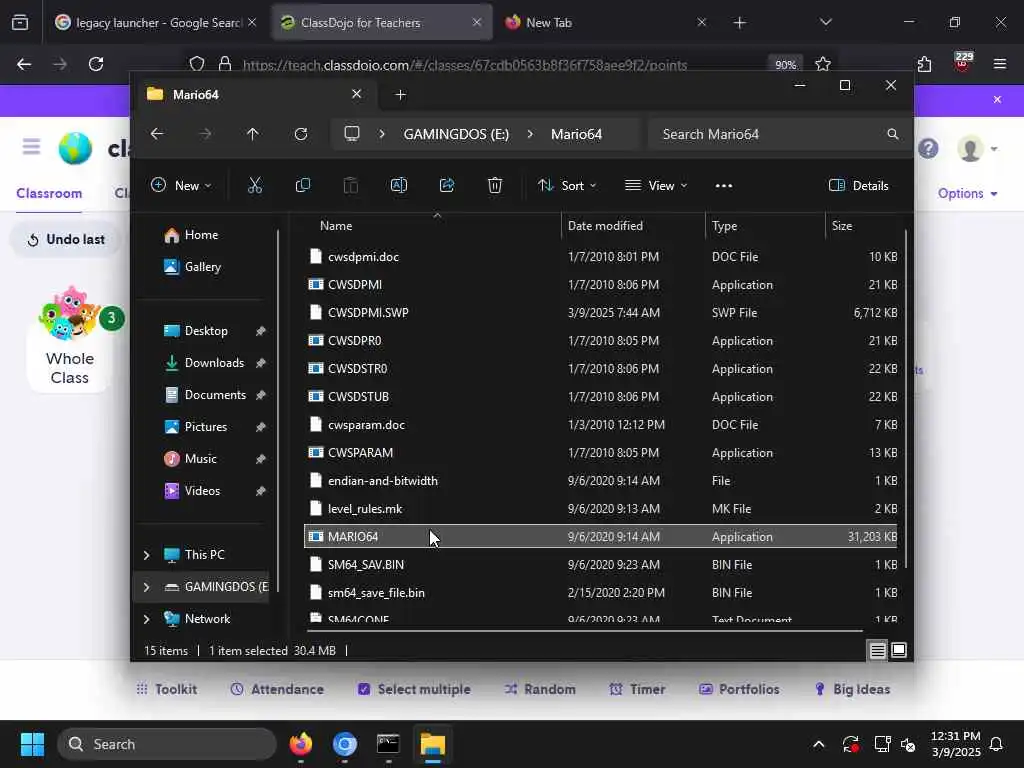This screenshot has height=768, width=1024.
Task: Open Firefox list all tabs dropdown
Action: pyautogui.click(x=825, y=22)
